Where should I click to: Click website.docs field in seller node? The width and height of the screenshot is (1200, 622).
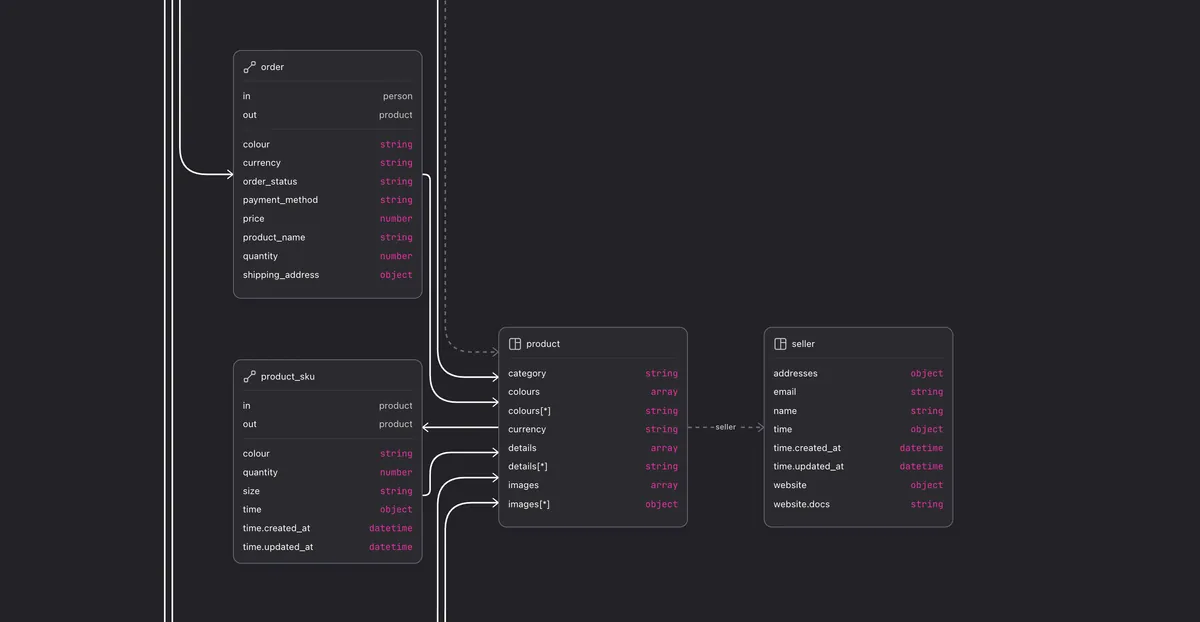click(x=858, y=504)
